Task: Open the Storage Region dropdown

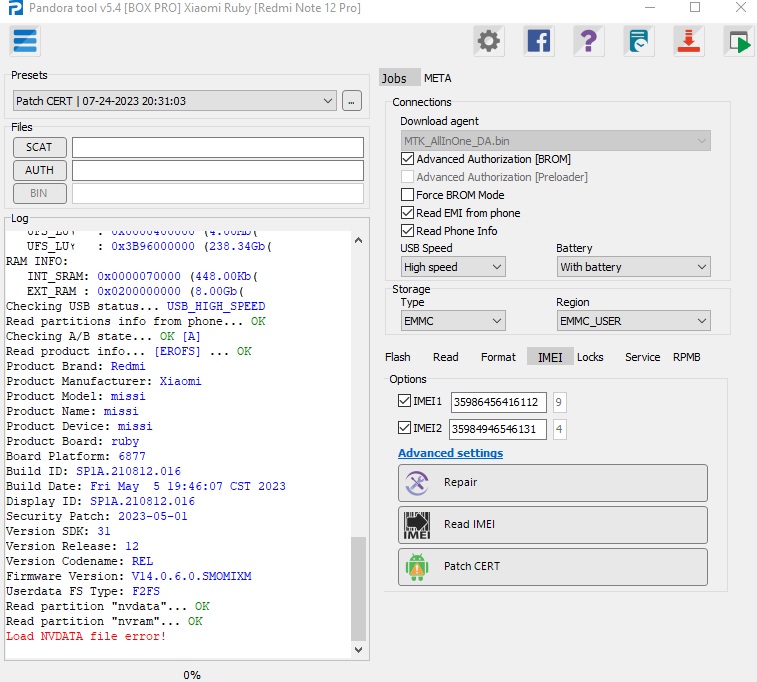Action: (x=634, y=321)
